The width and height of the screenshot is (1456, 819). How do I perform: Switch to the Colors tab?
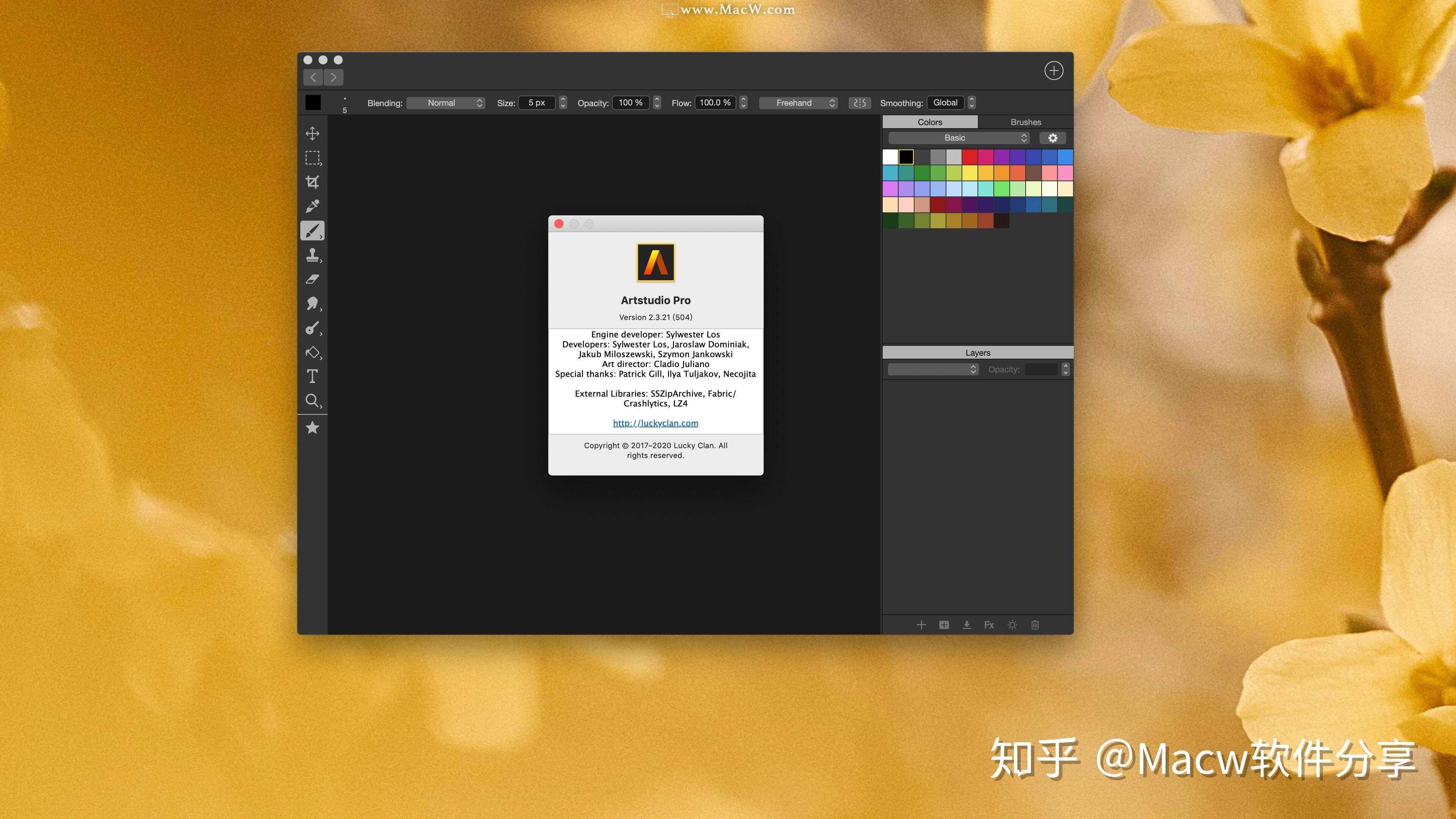930,122
